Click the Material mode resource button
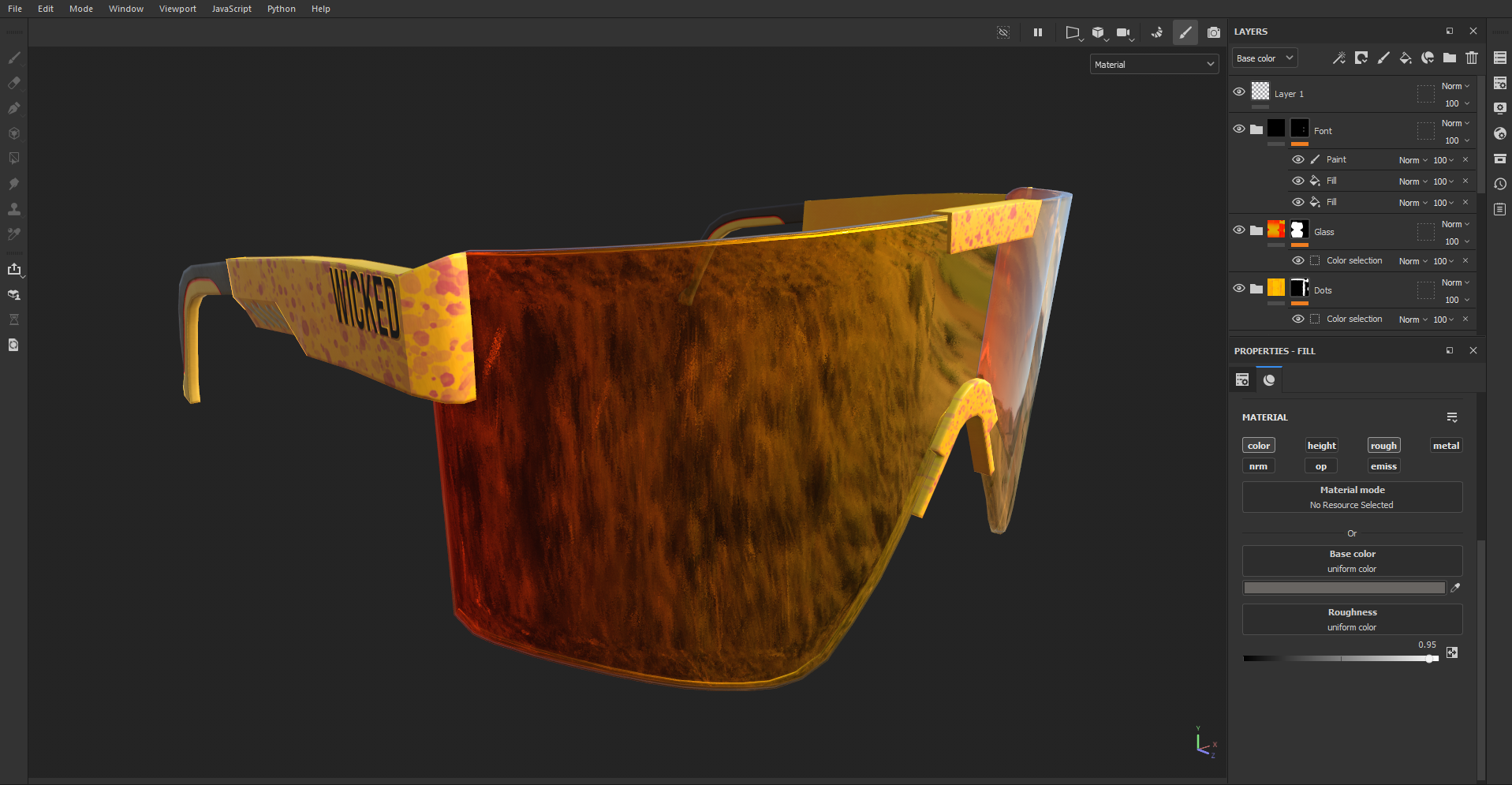Screen dimensions: 1512x785 click(x=1351, y=497)
